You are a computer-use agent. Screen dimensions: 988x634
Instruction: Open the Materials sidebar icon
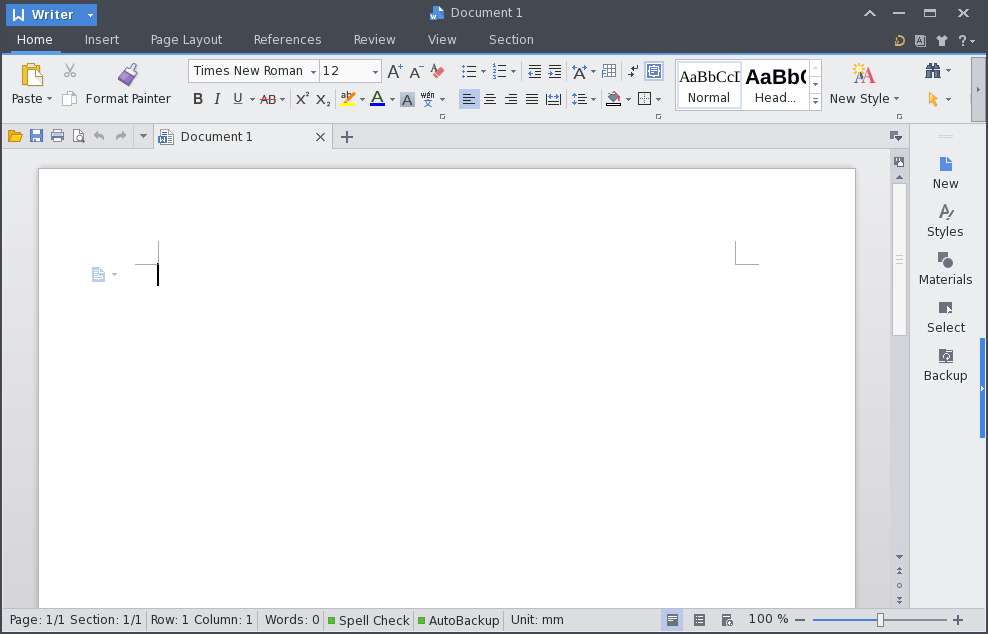coord(945,269)
